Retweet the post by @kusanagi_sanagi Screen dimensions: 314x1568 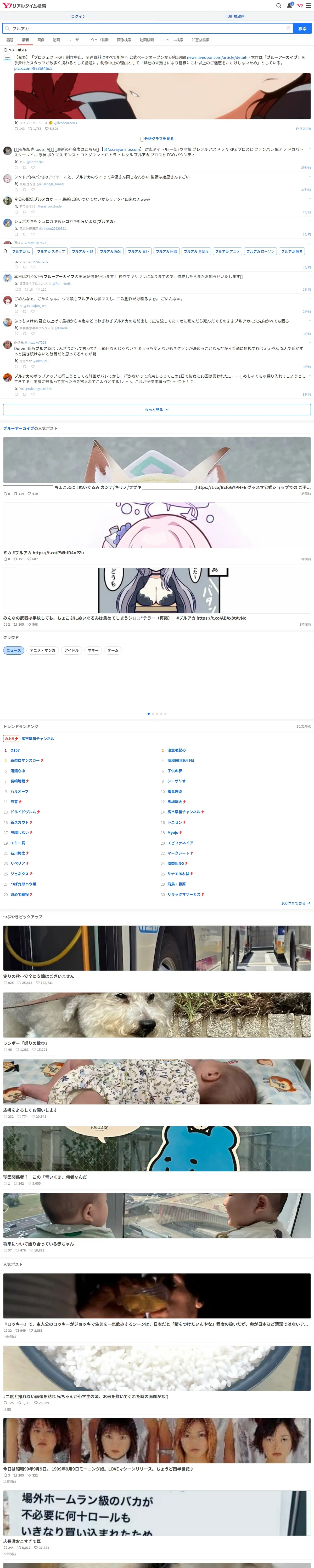24,190
